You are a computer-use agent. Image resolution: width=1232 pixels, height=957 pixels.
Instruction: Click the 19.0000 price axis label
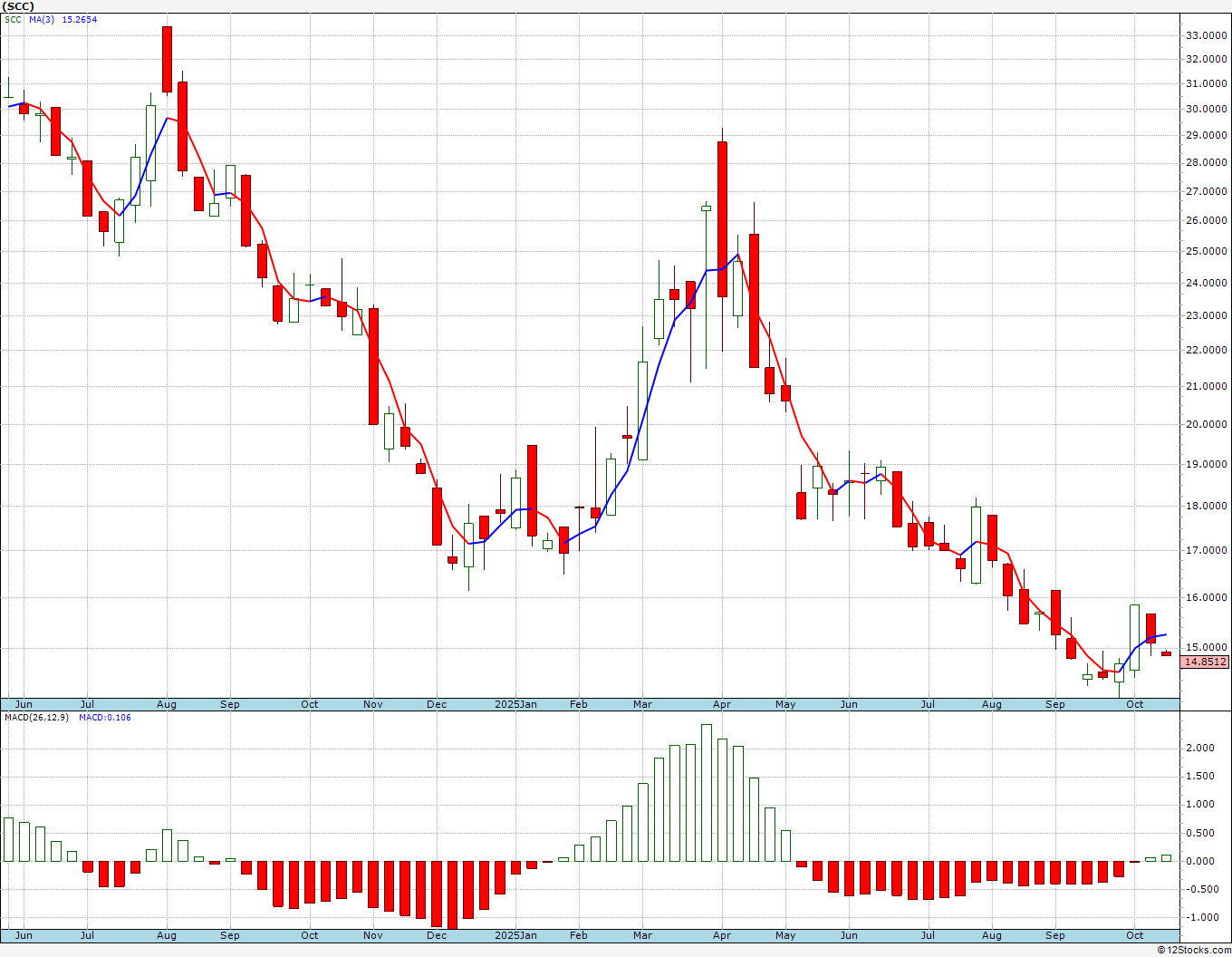click(x=1206, y=464)
